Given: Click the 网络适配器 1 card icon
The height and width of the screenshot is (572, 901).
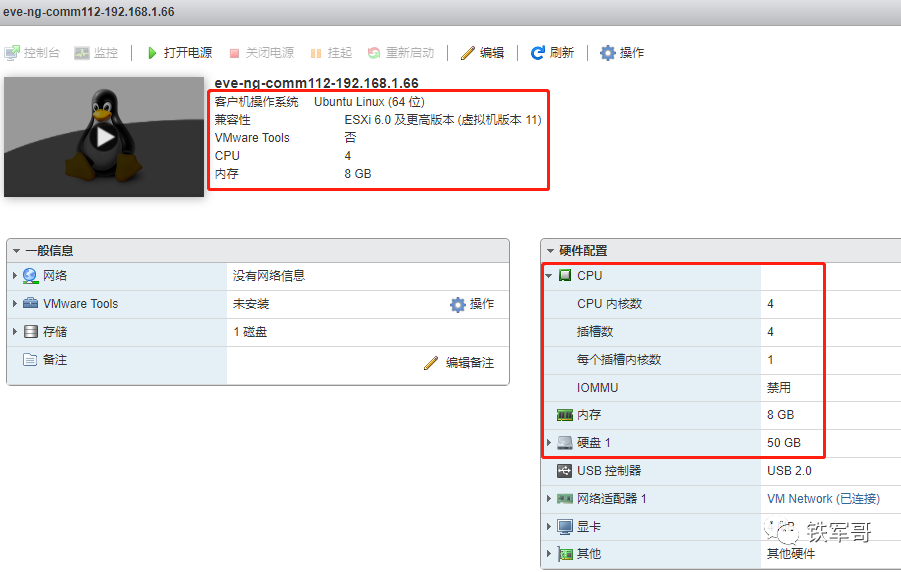Looking at the screenshot, I should click(565, 498).
